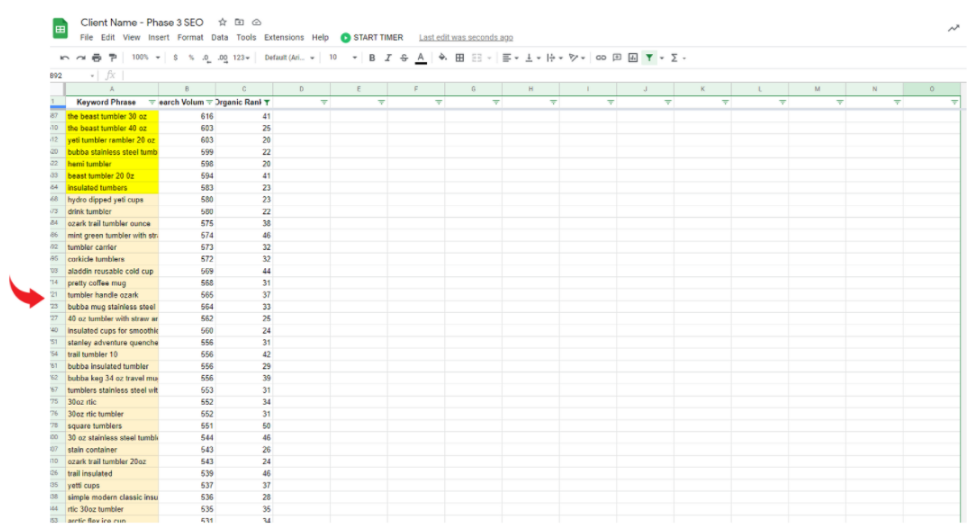Open the Tools menu
Screen dimensions: 969x527
pyautogui.click(x=246, y=38)
